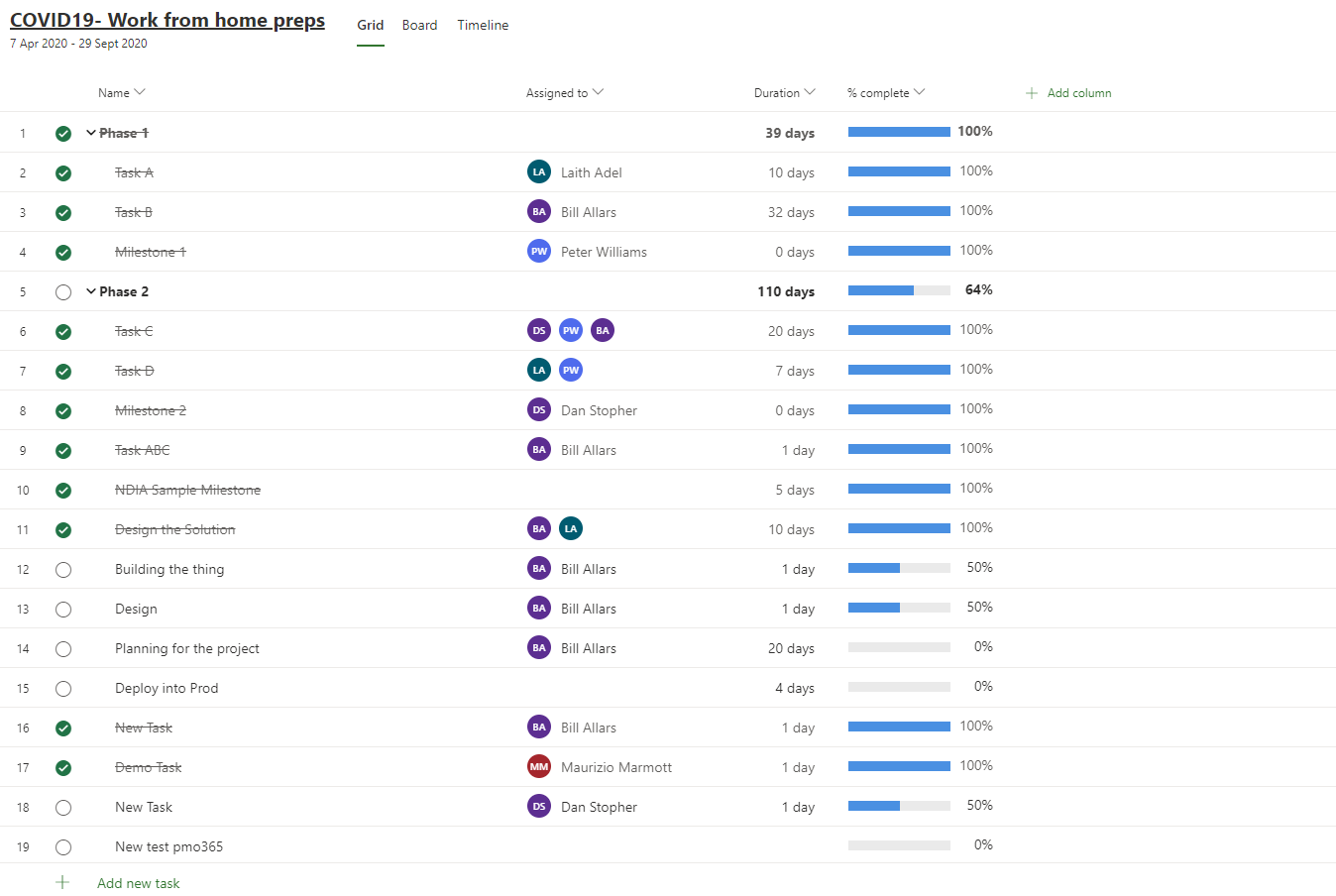Screen dimensions: 1336x896
Task: Click the MM avatar on Demo Task
Action: pyautogui.click(x=538, y=766)
